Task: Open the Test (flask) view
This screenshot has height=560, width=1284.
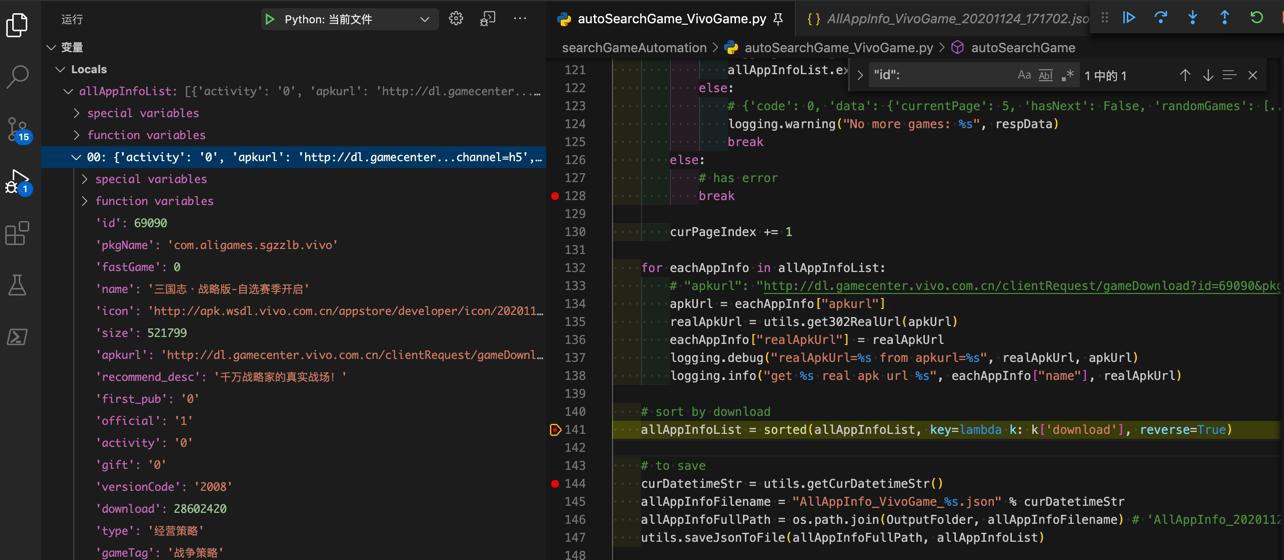Action: (17, 285)
